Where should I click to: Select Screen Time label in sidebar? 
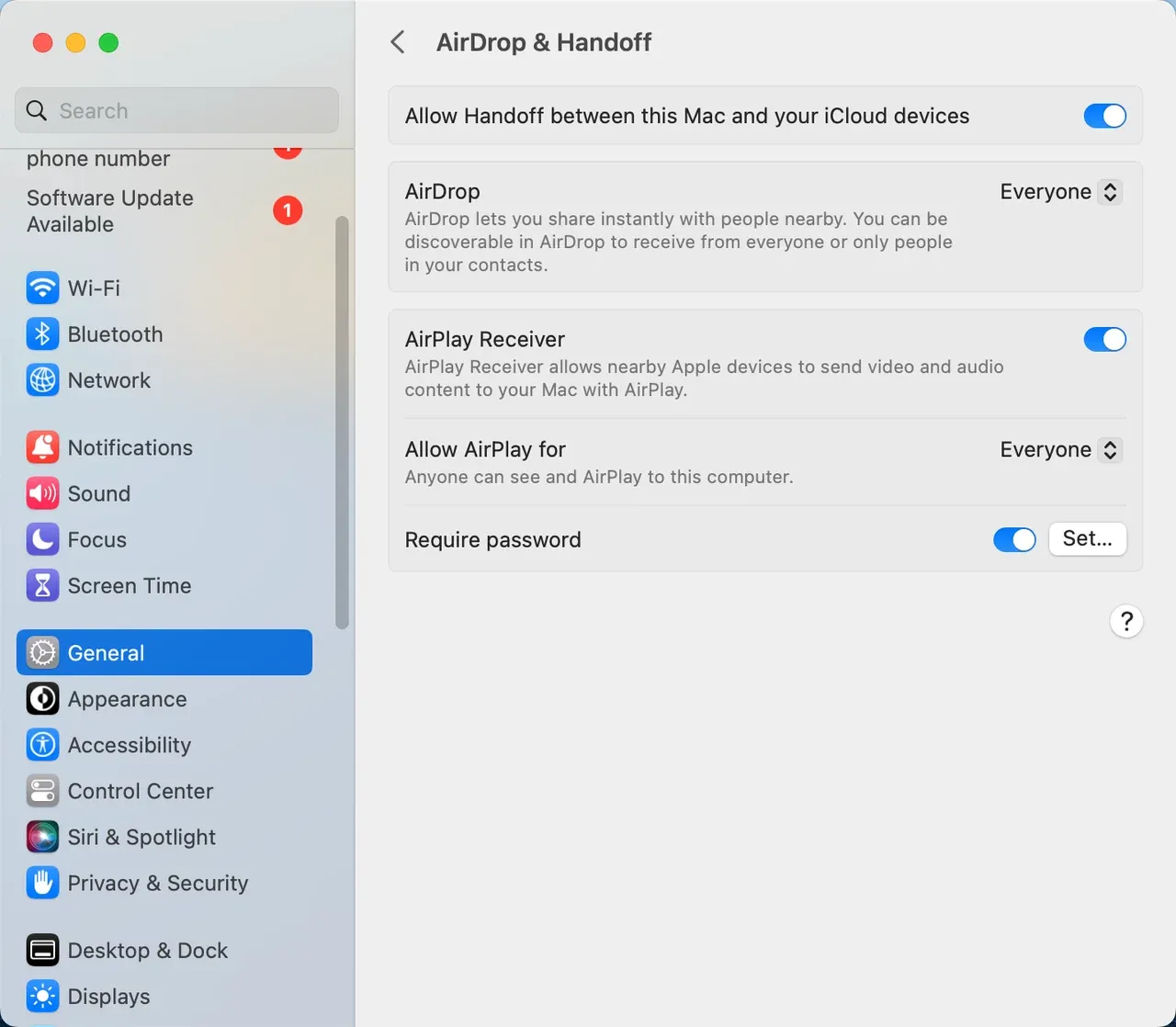point(130,585)
